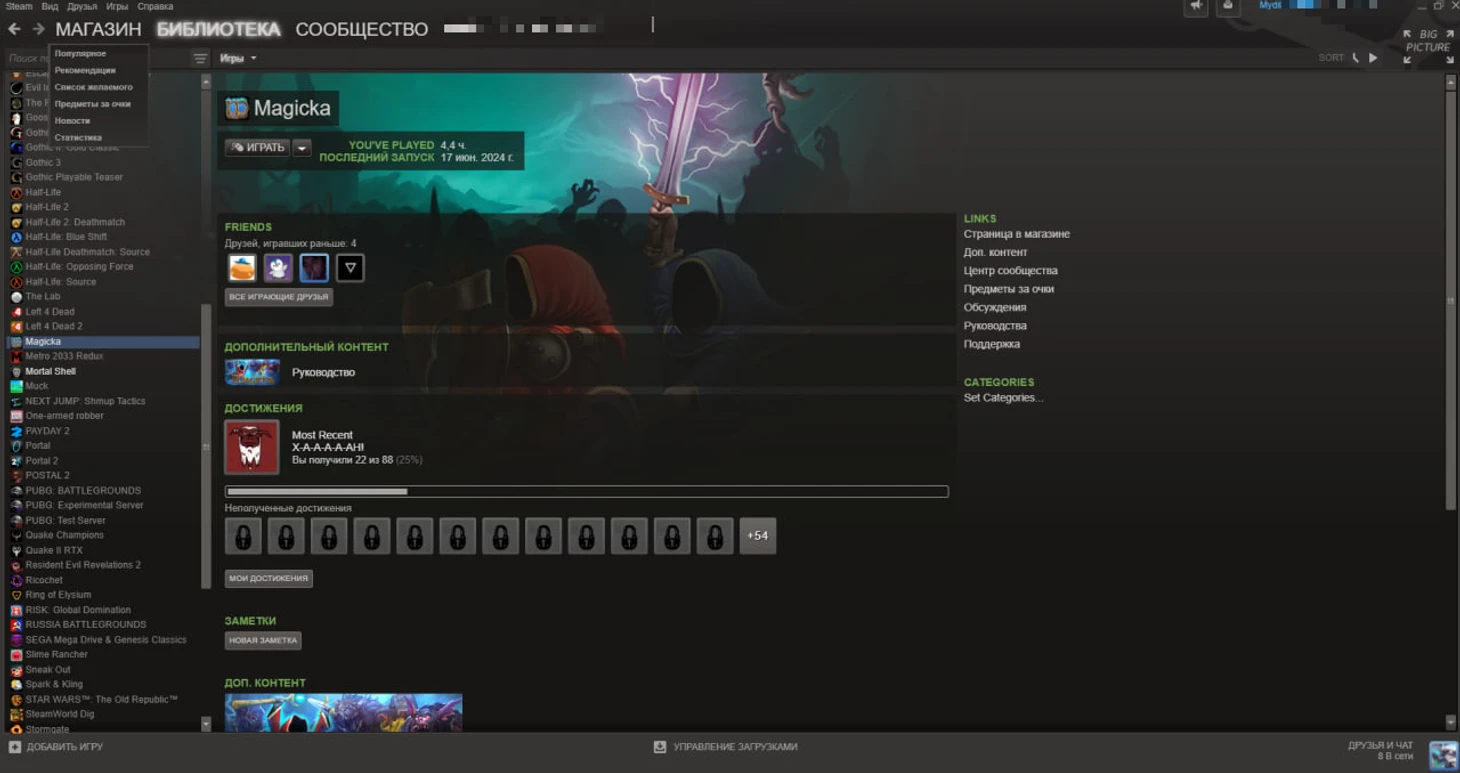
Task: Open the downloads manager icon
Action: 660,747
